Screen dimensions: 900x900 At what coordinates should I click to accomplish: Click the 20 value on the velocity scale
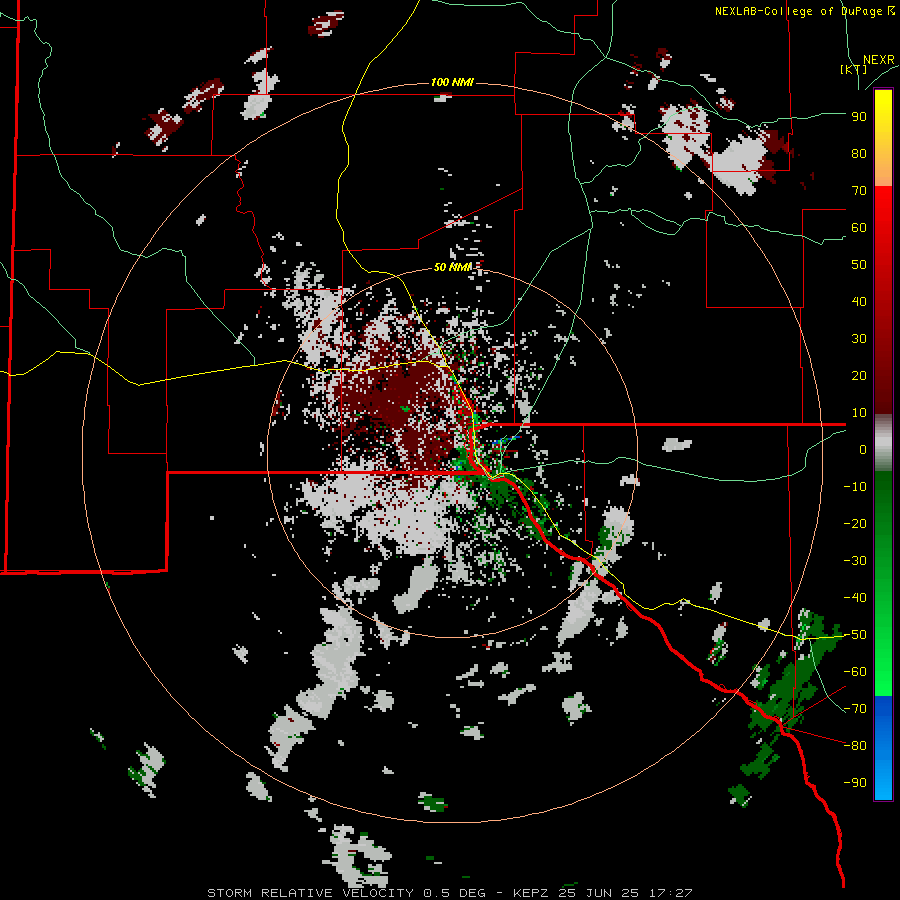coord(859,375)
